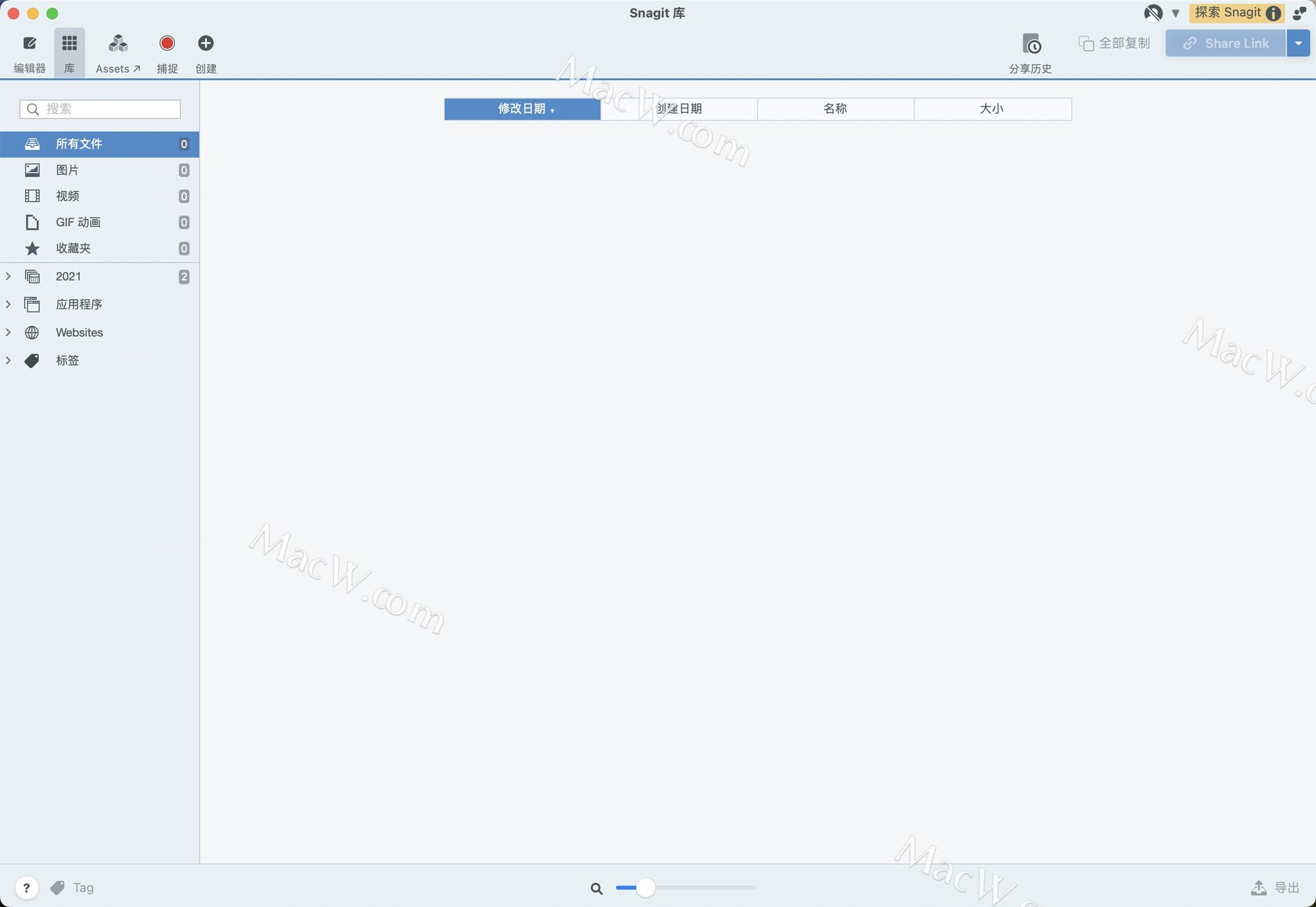Click the Tag button in bottom bar
1316x907 pixels.
click(x=72, y=888)
